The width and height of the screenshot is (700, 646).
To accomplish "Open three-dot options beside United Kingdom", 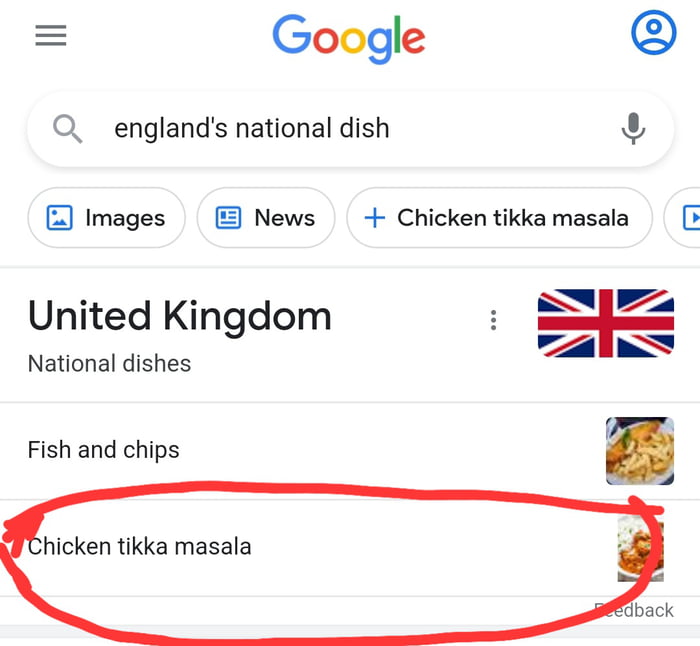I will click(493, 320).
